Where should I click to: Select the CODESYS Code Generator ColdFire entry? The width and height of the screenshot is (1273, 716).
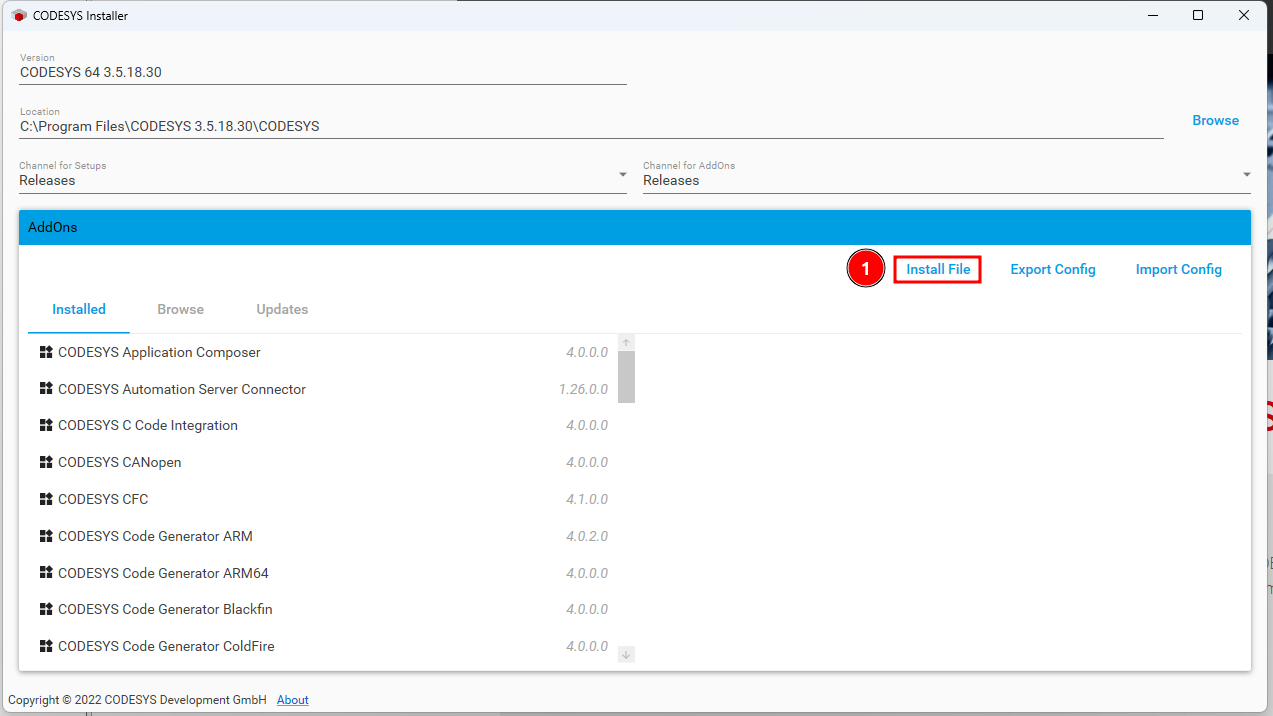(x=323, y=646)
